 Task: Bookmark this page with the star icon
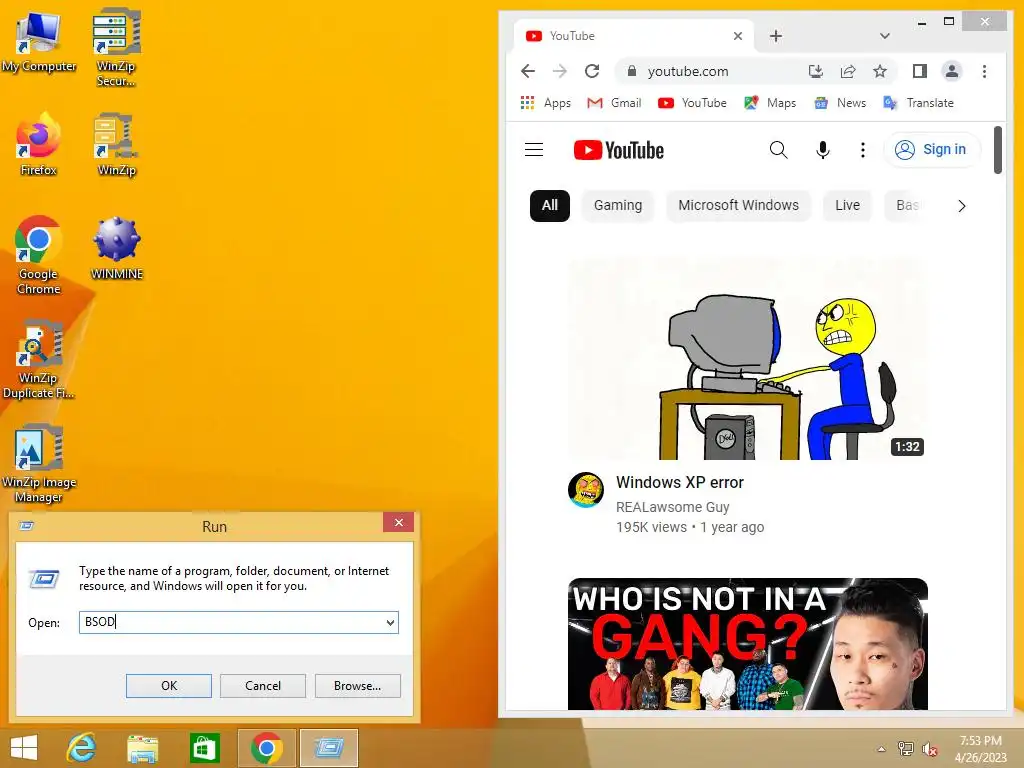point(880,71)
